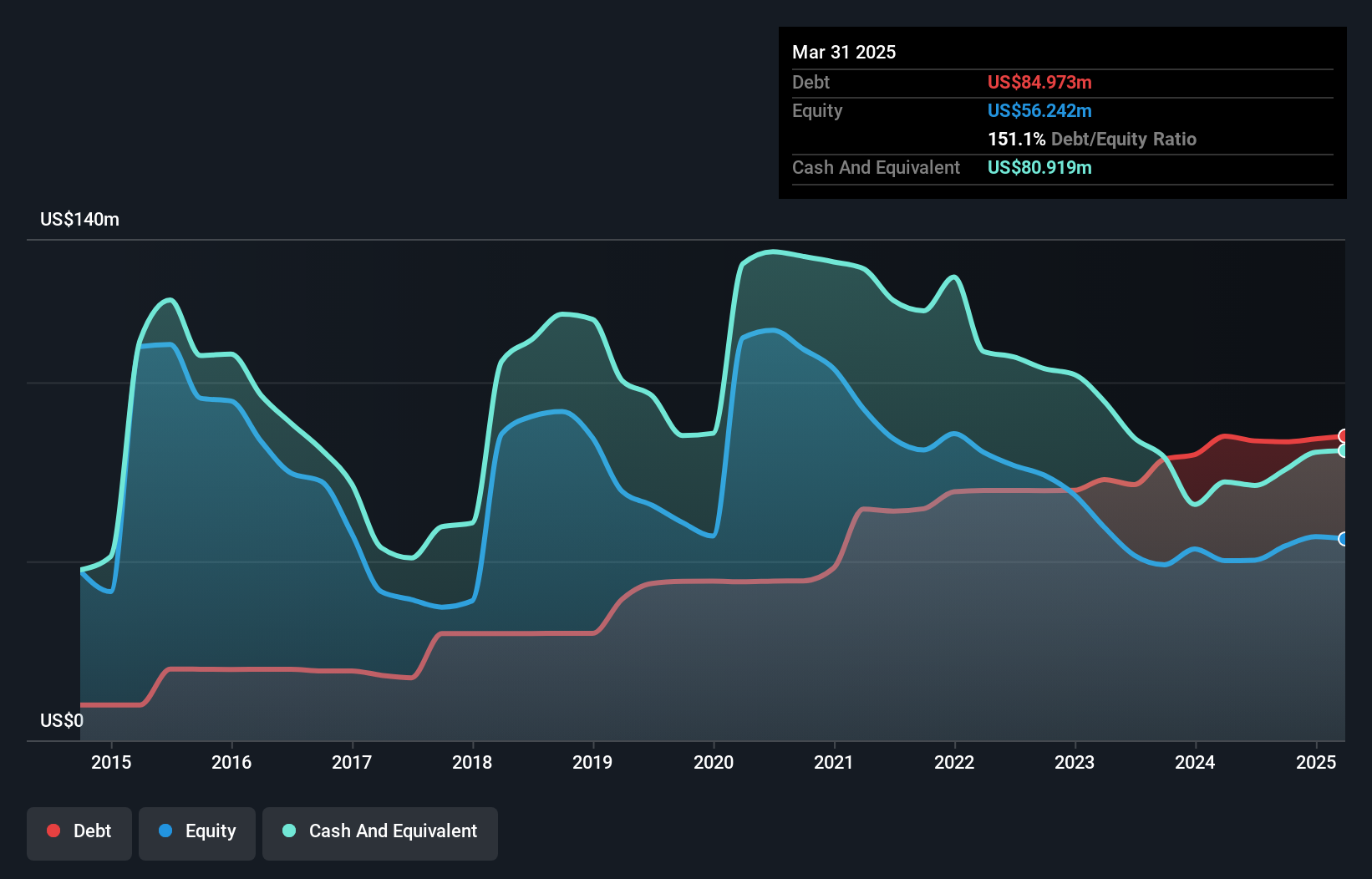Select the blue Equity endpoint marker
This screenshot has height=879, width=1372.
[1344, 539]
